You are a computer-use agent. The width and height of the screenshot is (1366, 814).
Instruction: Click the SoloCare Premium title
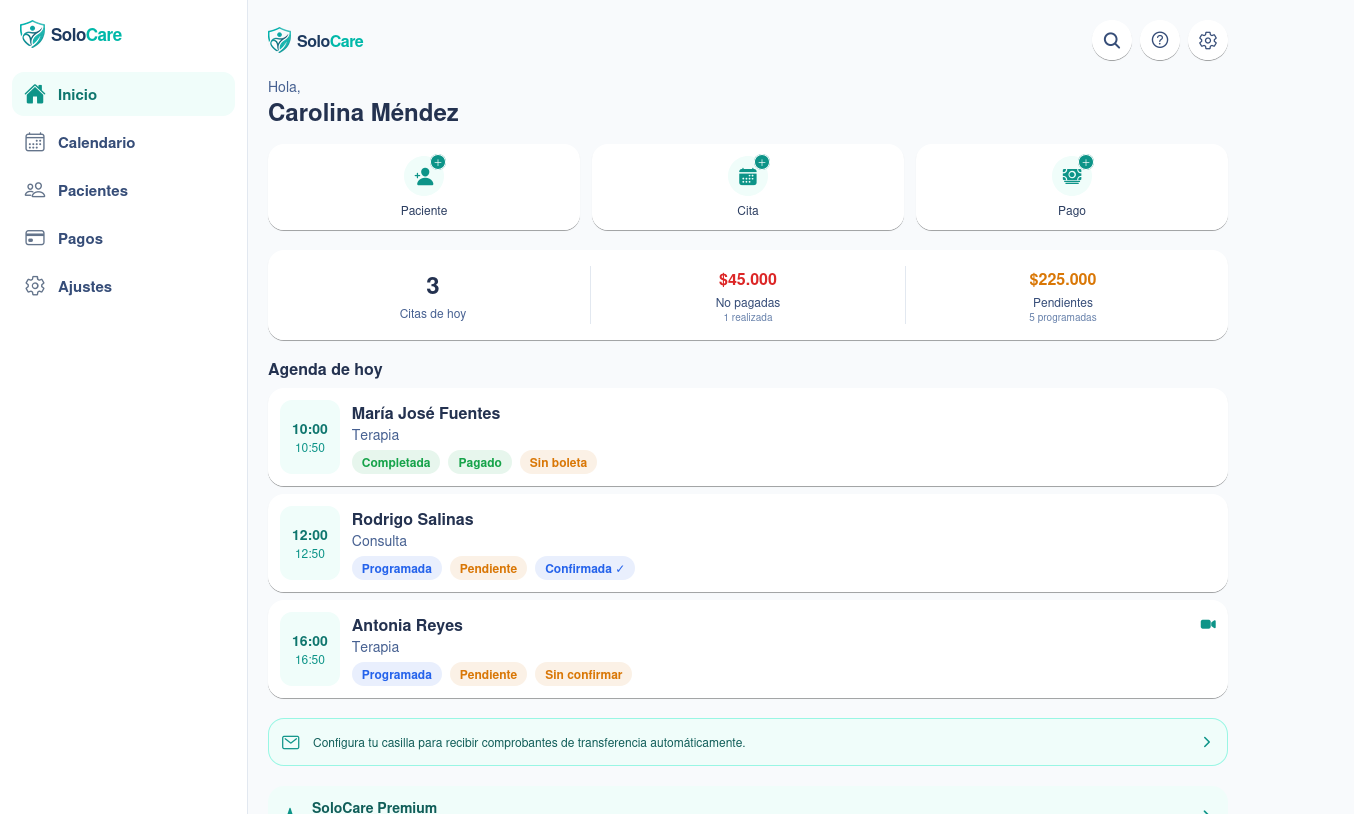[374, 807]
